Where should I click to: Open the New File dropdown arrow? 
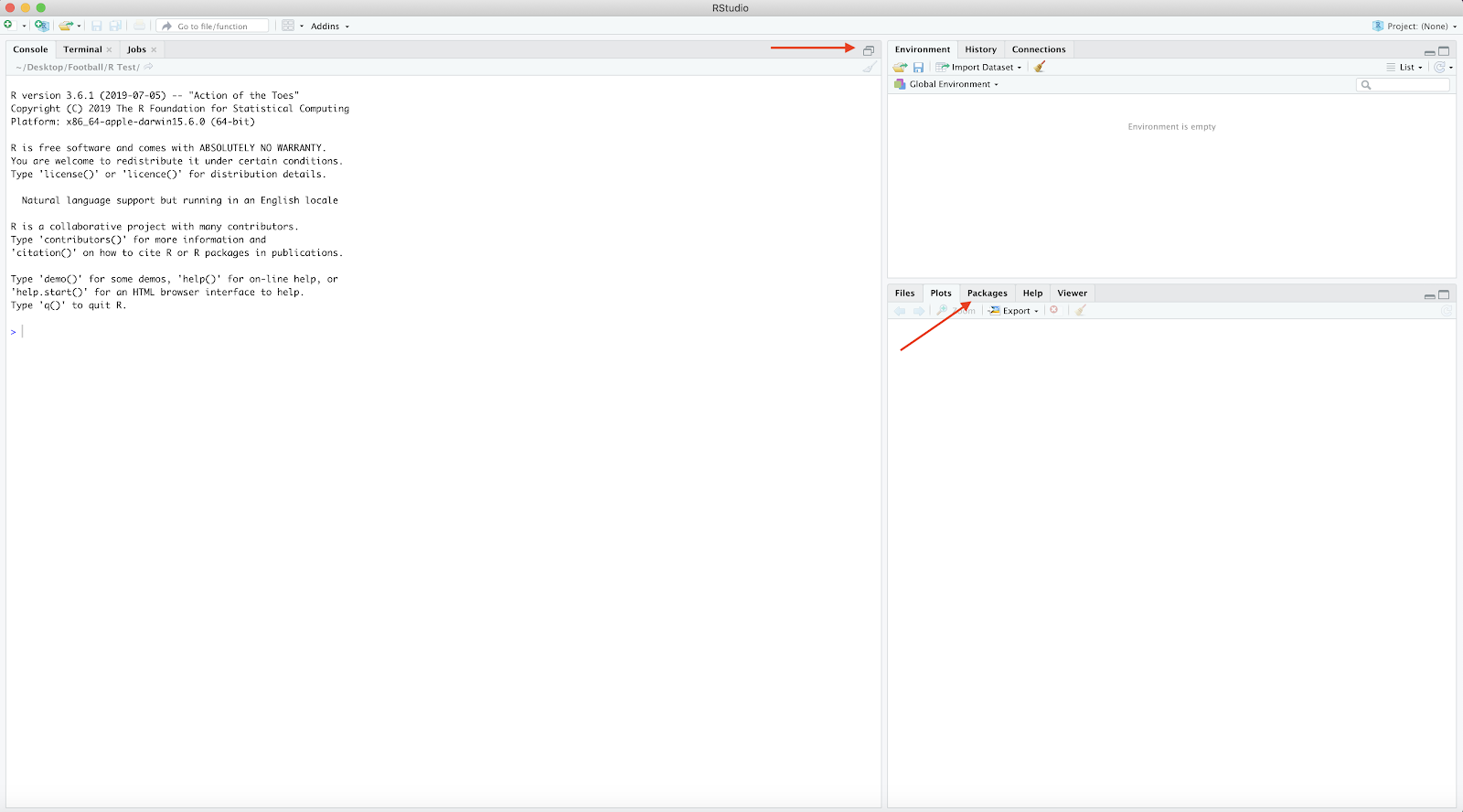(24, 27)
